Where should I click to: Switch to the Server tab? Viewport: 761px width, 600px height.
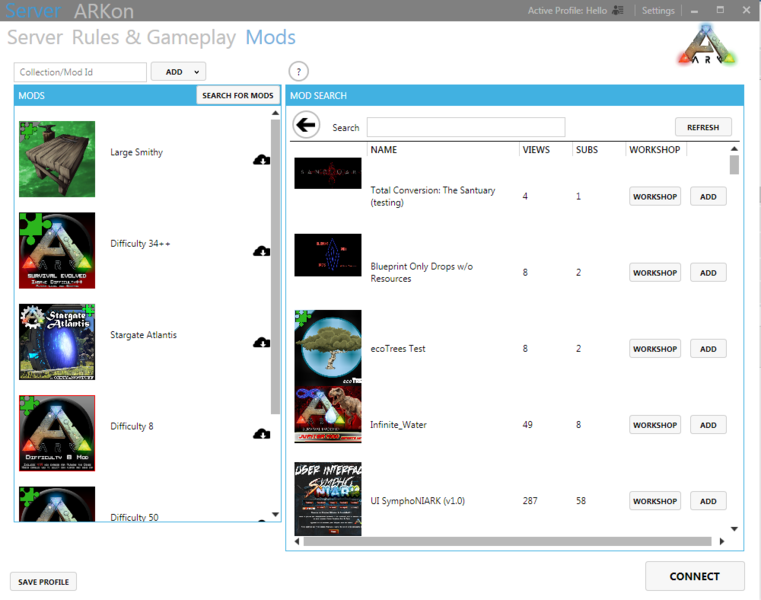coord(35,37)
